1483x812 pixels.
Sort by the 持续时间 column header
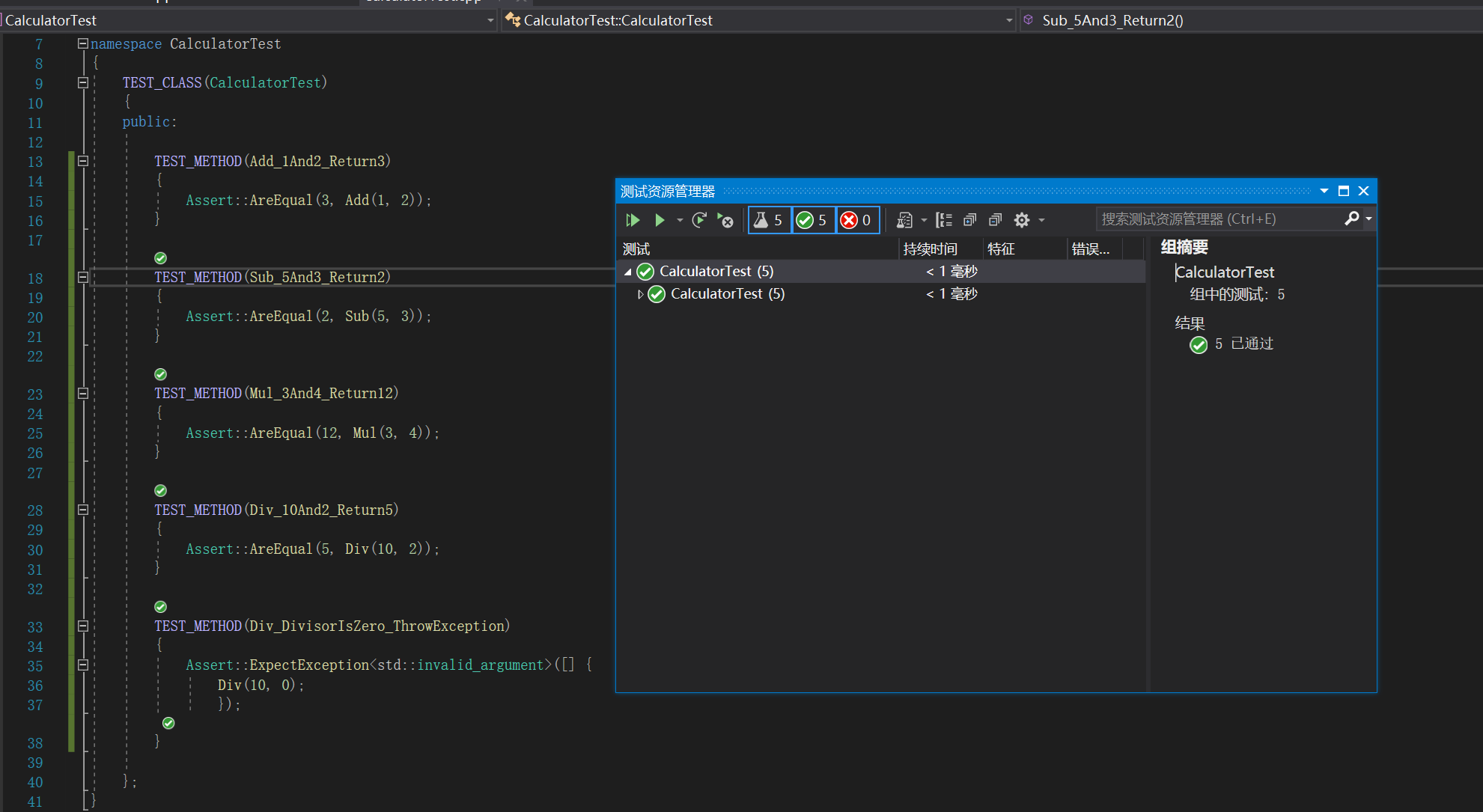(x=940, y=249)
